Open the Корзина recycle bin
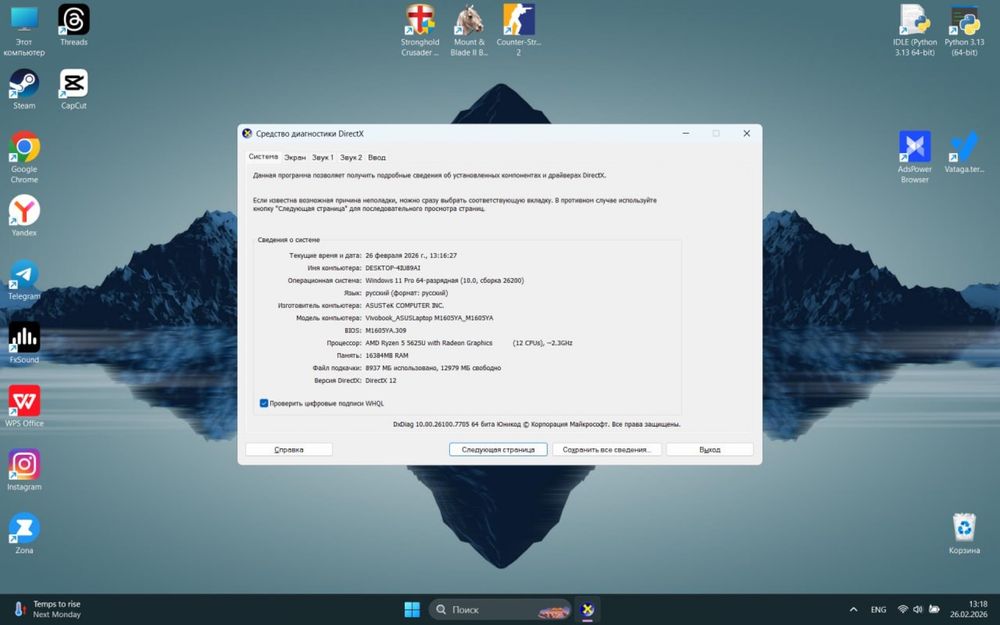 [964, 533]
